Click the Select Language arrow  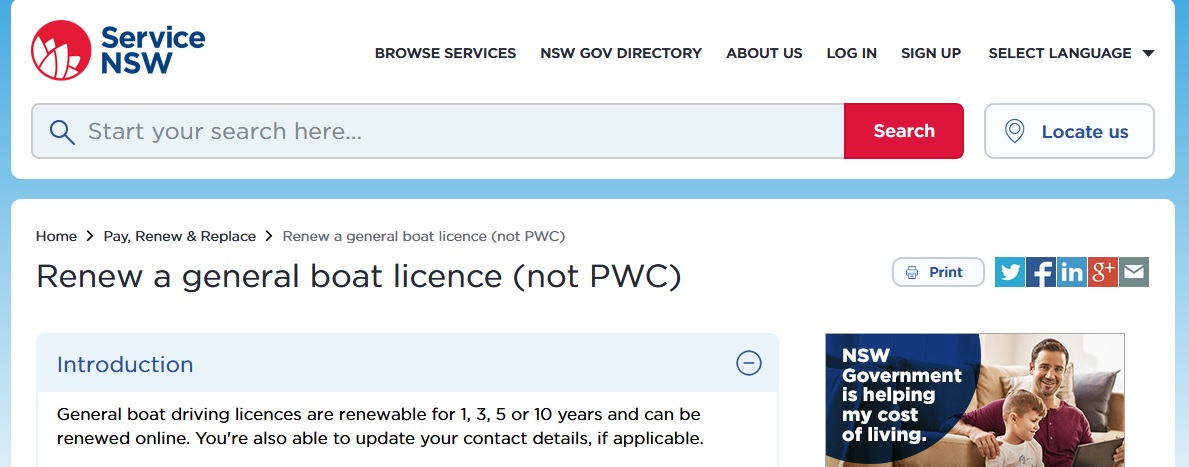[1148, 54]
